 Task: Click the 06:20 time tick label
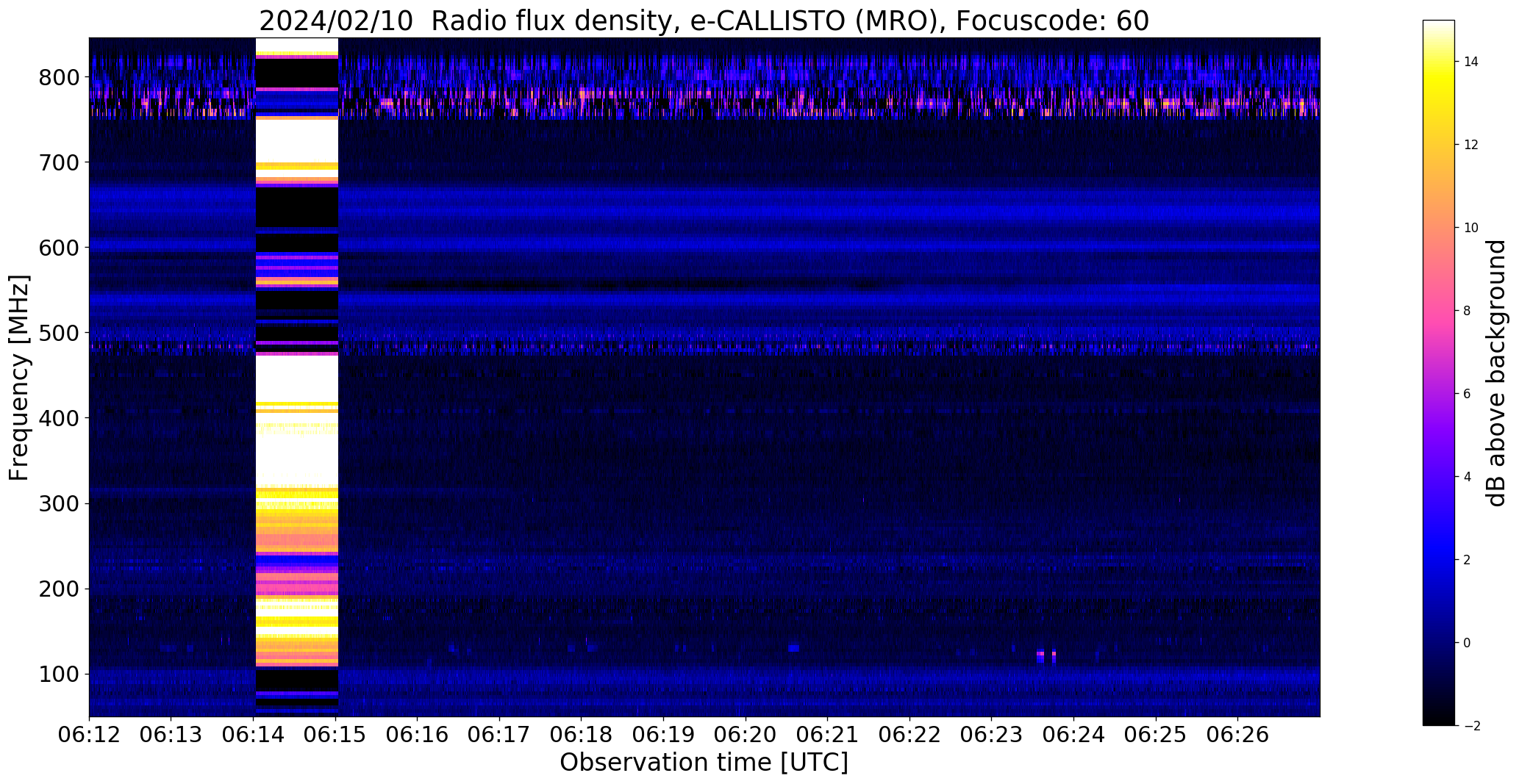click(746, 736)
